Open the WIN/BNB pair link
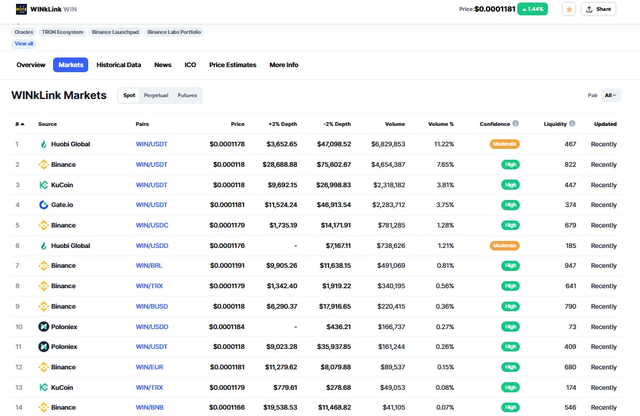640x416 pixels. (149, 407)
